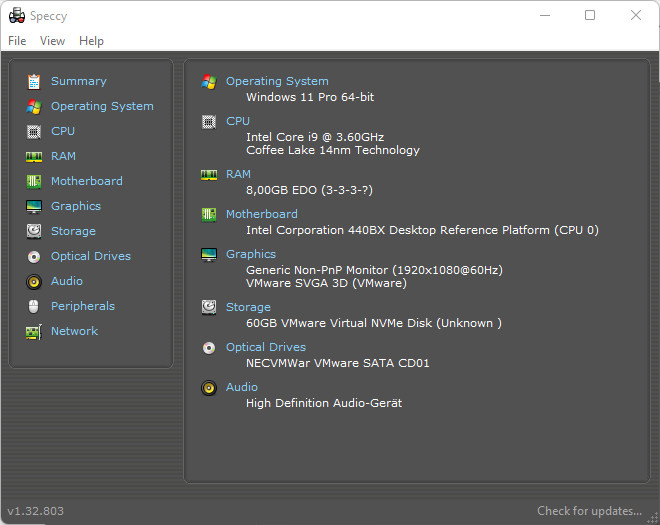Click the Graphics heading link in summary
The width and height of the screenshot is (660, 525).
coord(251,254)
